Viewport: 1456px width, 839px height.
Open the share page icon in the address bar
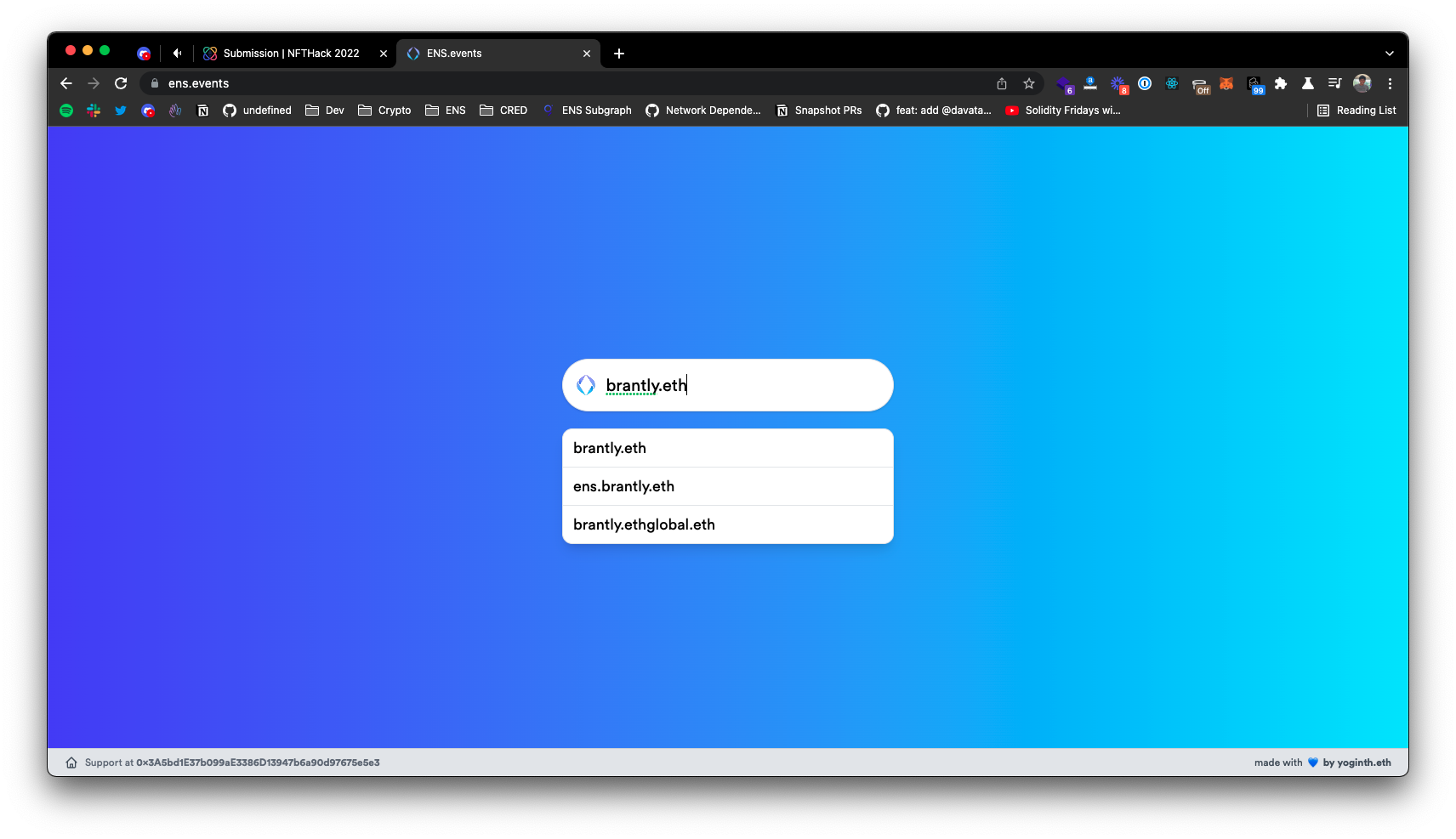pyautogui.click(x=1002, y=83)
